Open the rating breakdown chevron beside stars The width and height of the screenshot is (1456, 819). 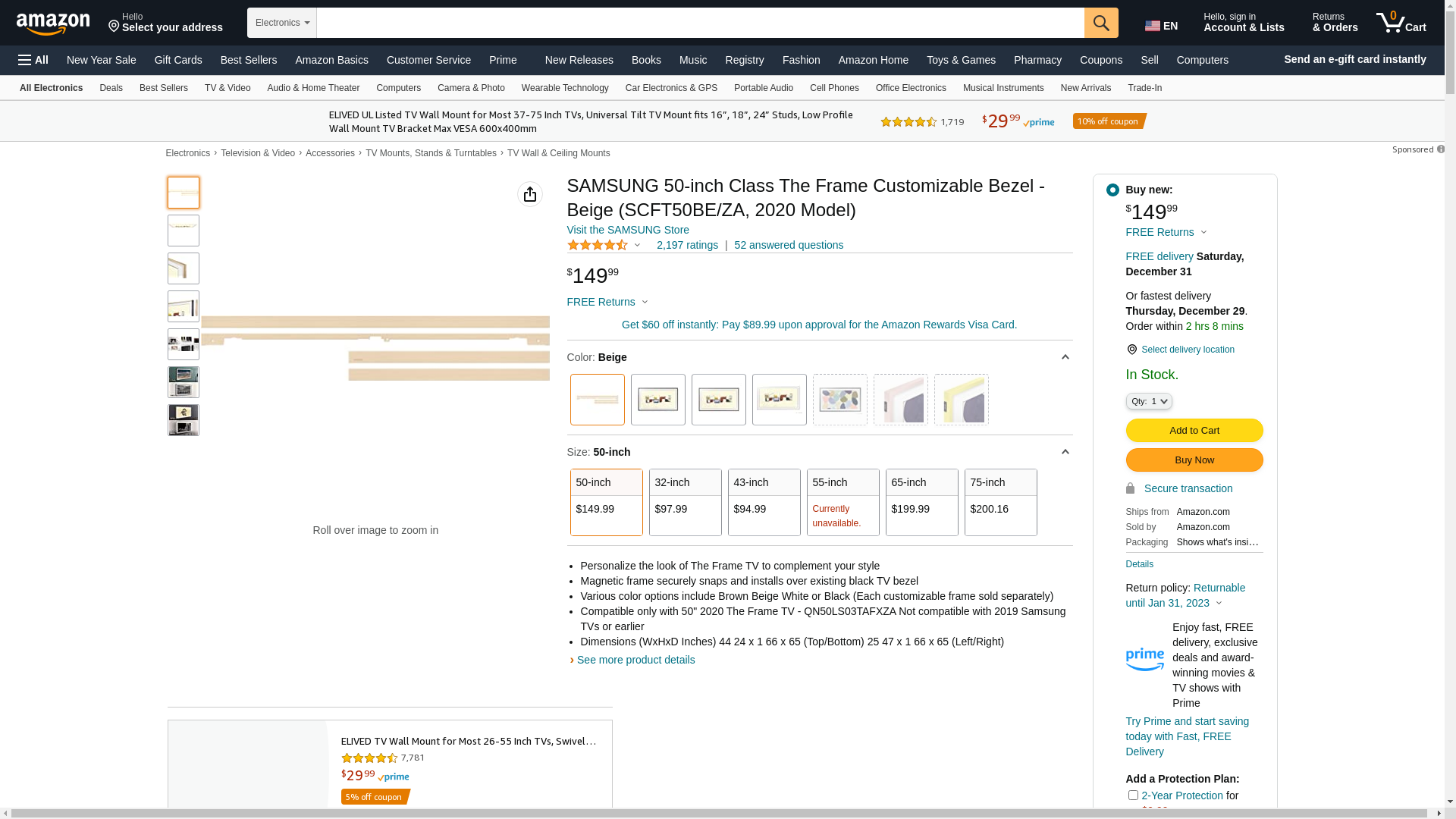tap(638, 245)
